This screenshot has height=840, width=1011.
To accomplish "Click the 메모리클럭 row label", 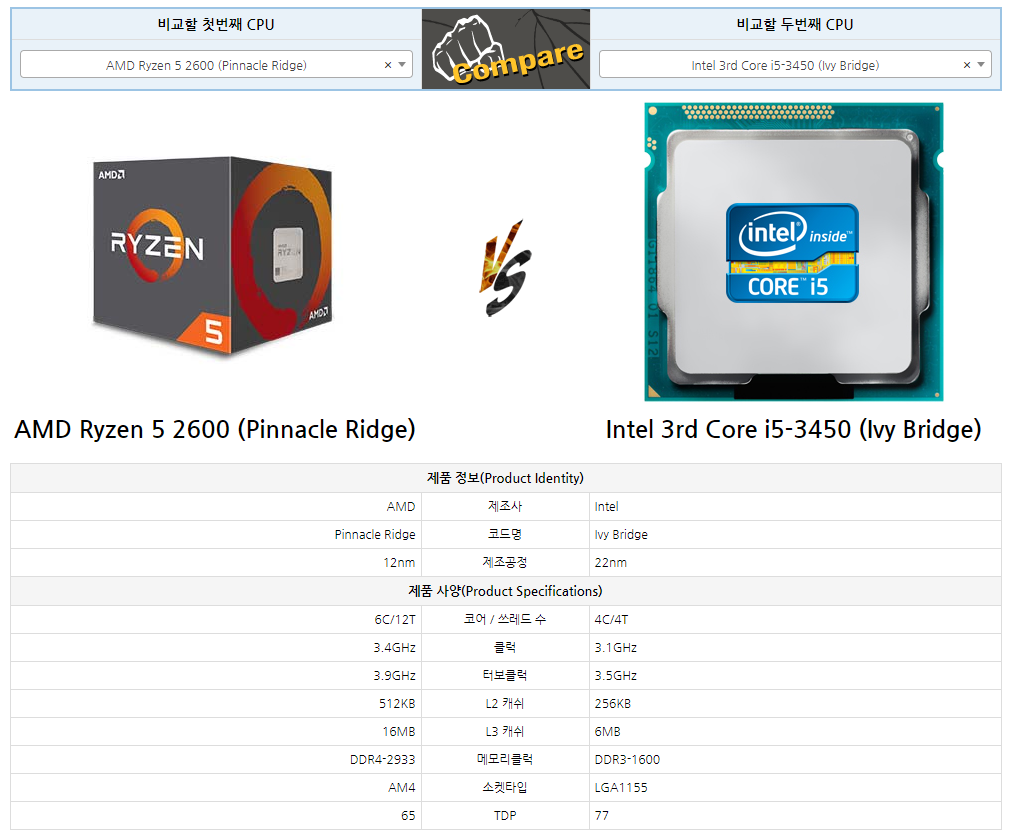I will [505, 759].
